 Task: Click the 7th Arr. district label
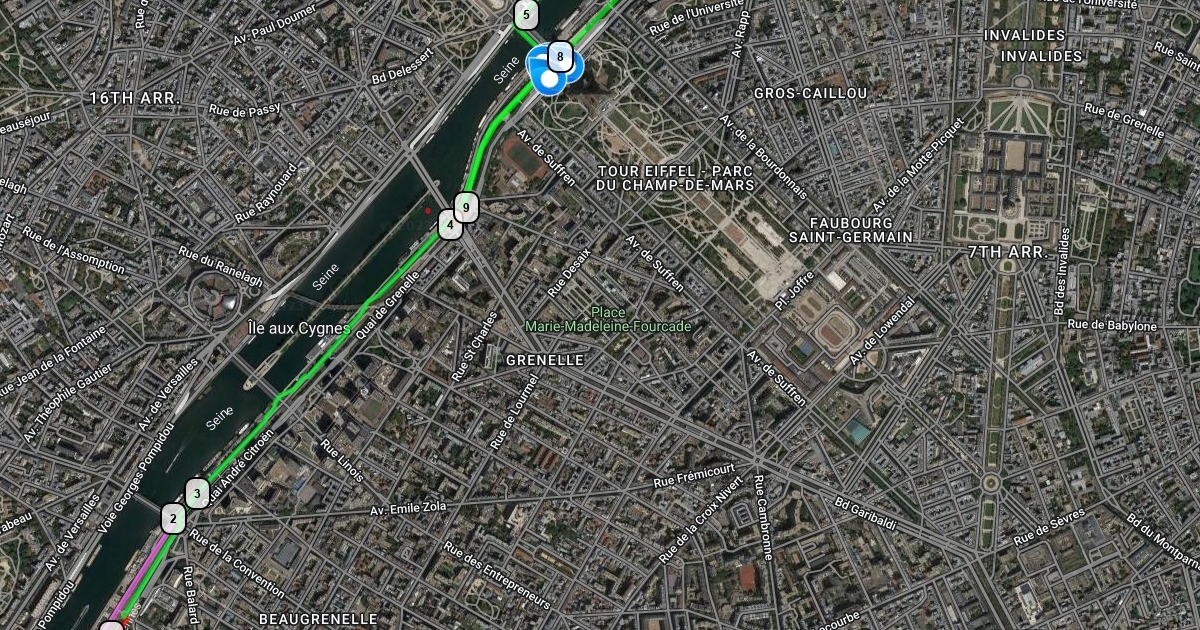point(1007,252)
